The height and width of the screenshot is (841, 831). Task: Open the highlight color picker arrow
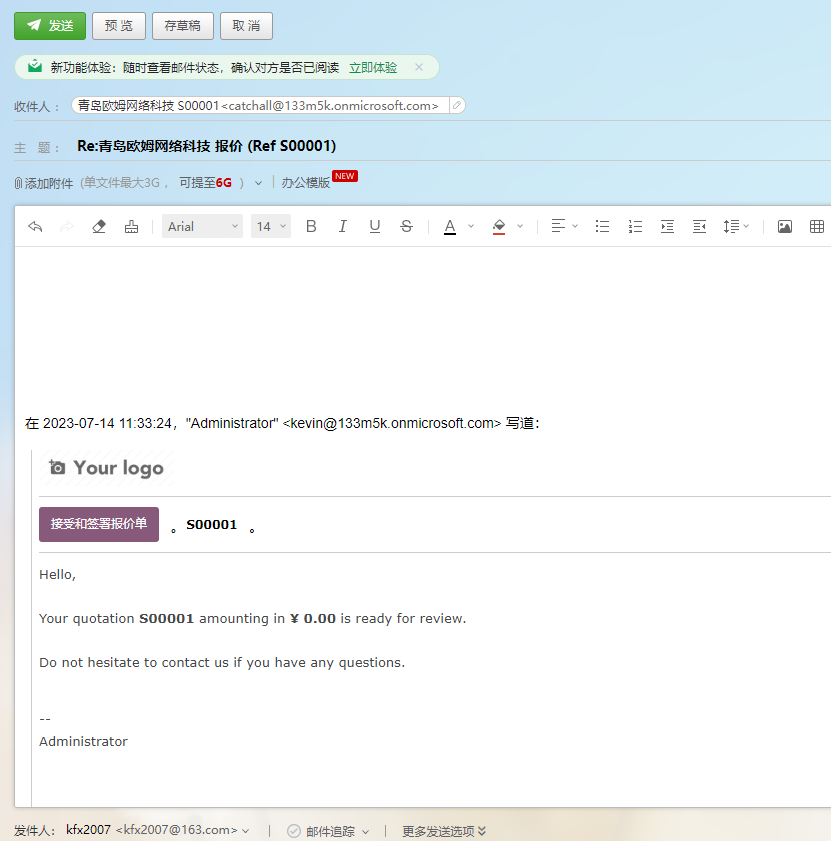point(520,226)
